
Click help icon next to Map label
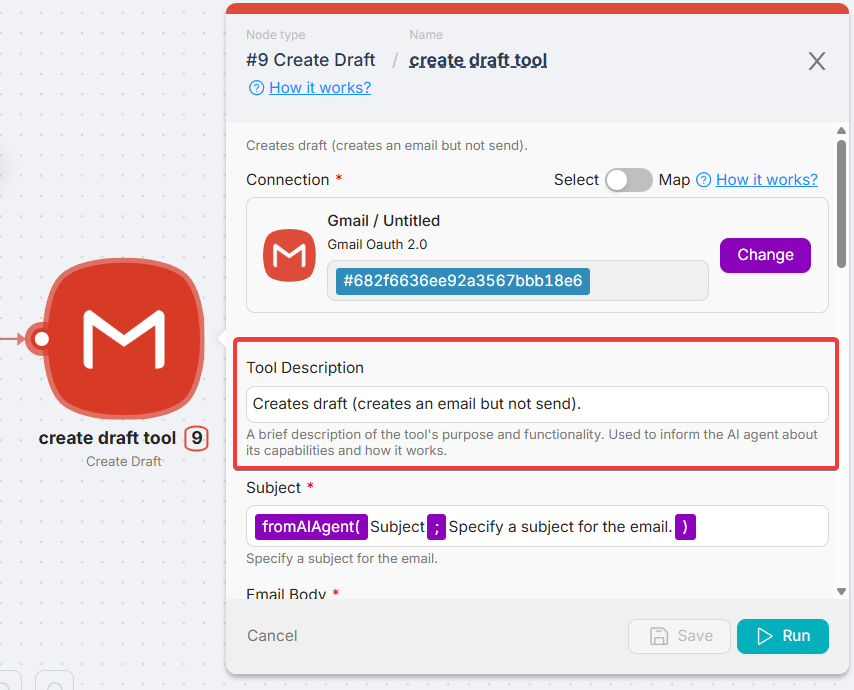703,180
